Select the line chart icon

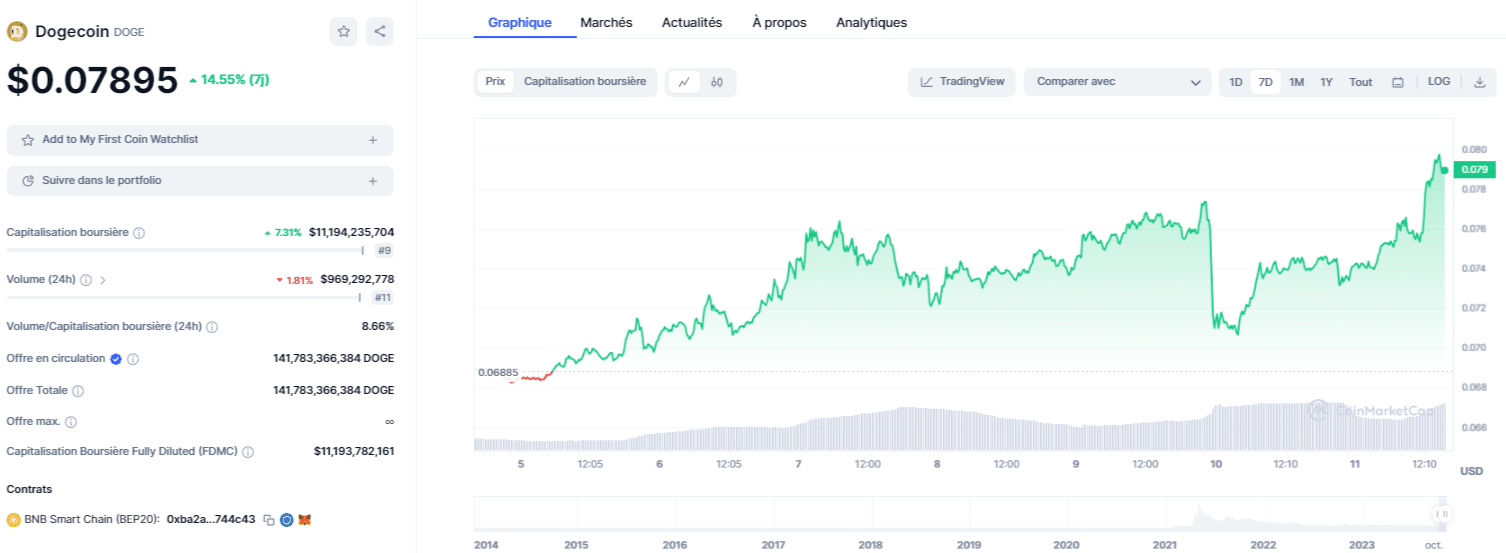(684, 82)
